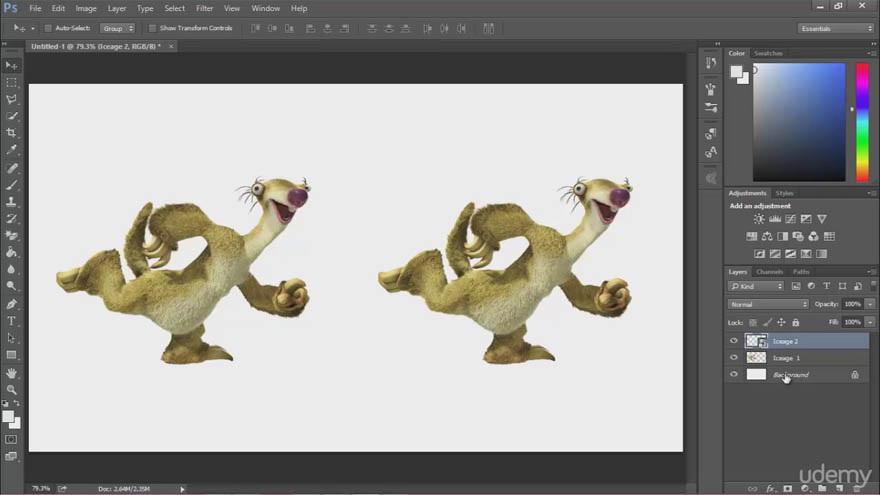
Task: Open the Normal blend mode dropdown
Action: click(x=768, y=304)
